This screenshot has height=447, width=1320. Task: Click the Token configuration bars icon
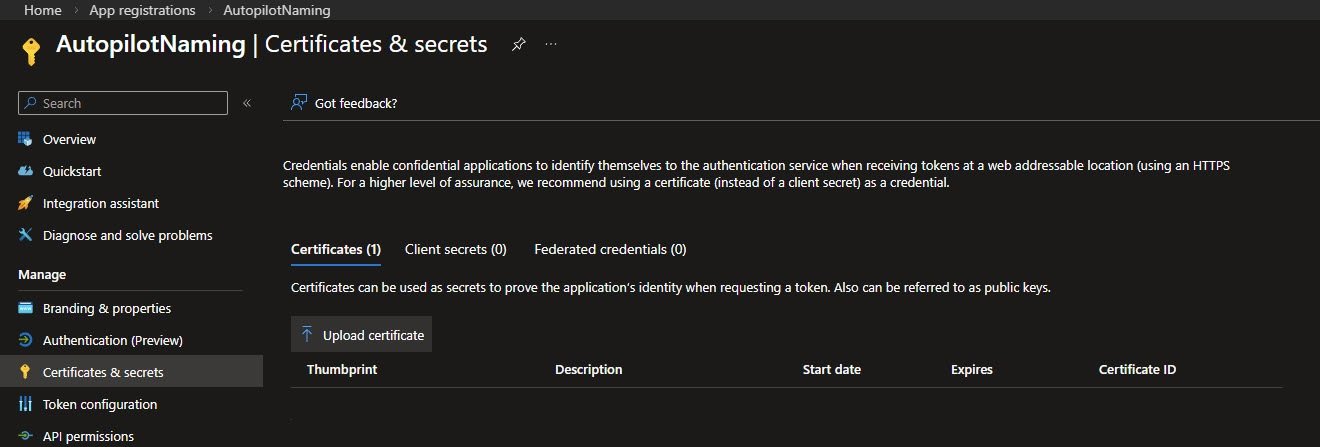26,404
